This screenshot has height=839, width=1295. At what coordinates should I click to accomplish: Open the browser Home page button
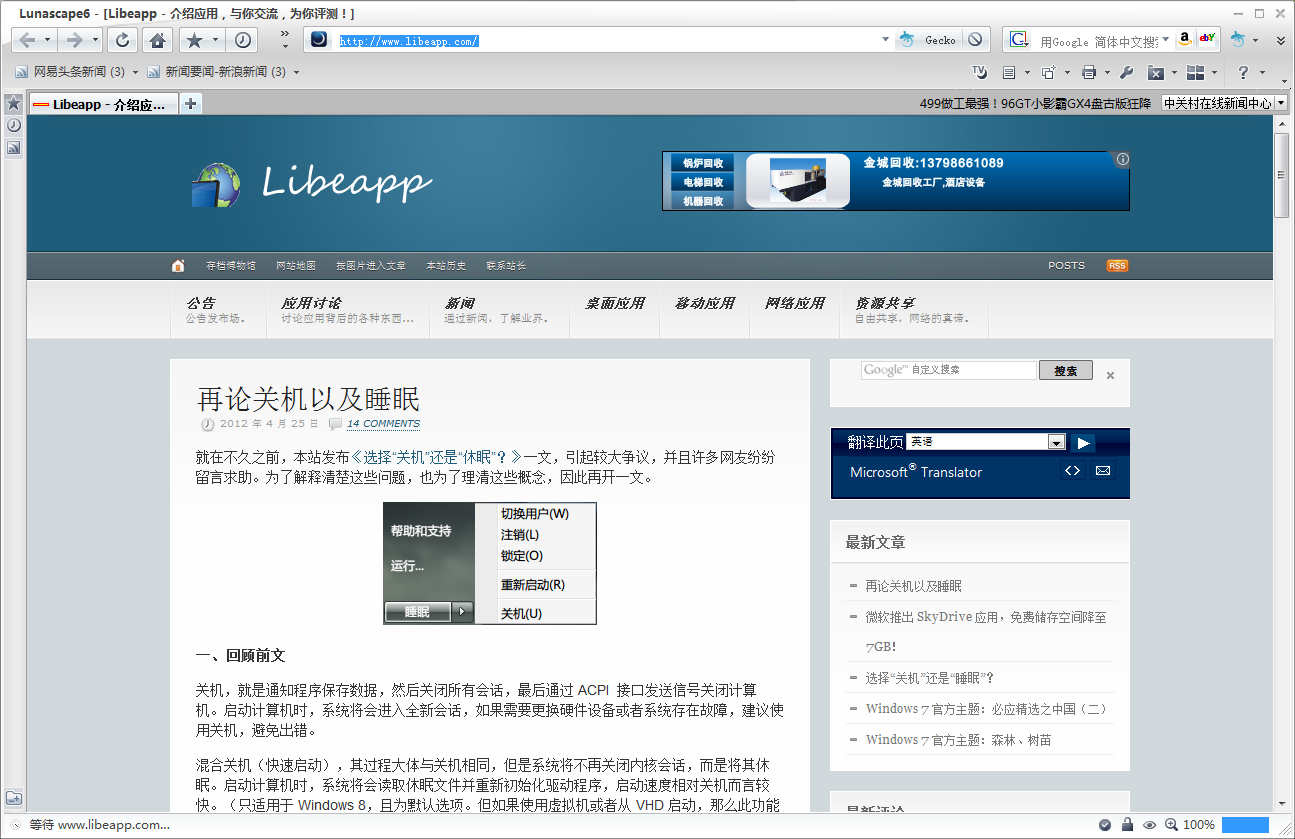tap(157, 40)
